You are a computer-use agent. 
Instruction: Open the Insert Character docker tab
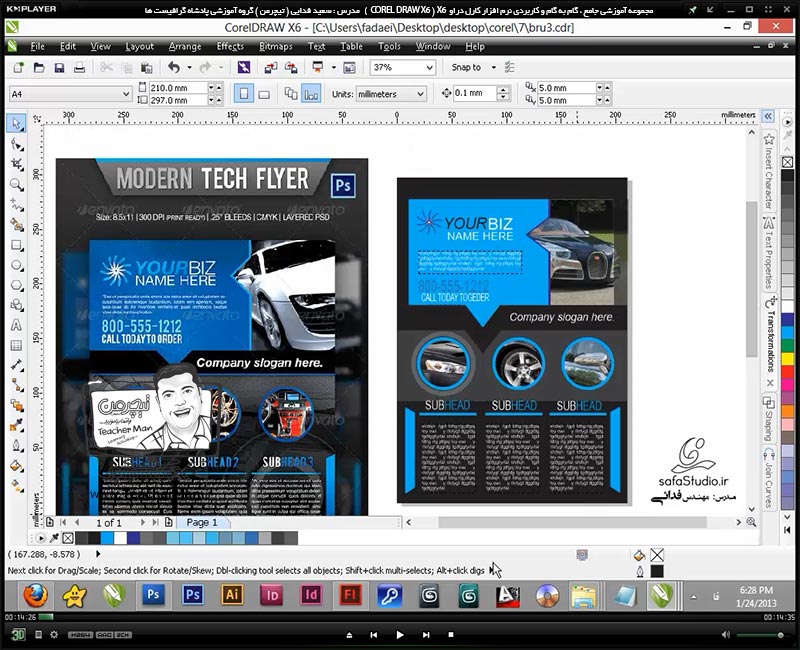(768, 171)
